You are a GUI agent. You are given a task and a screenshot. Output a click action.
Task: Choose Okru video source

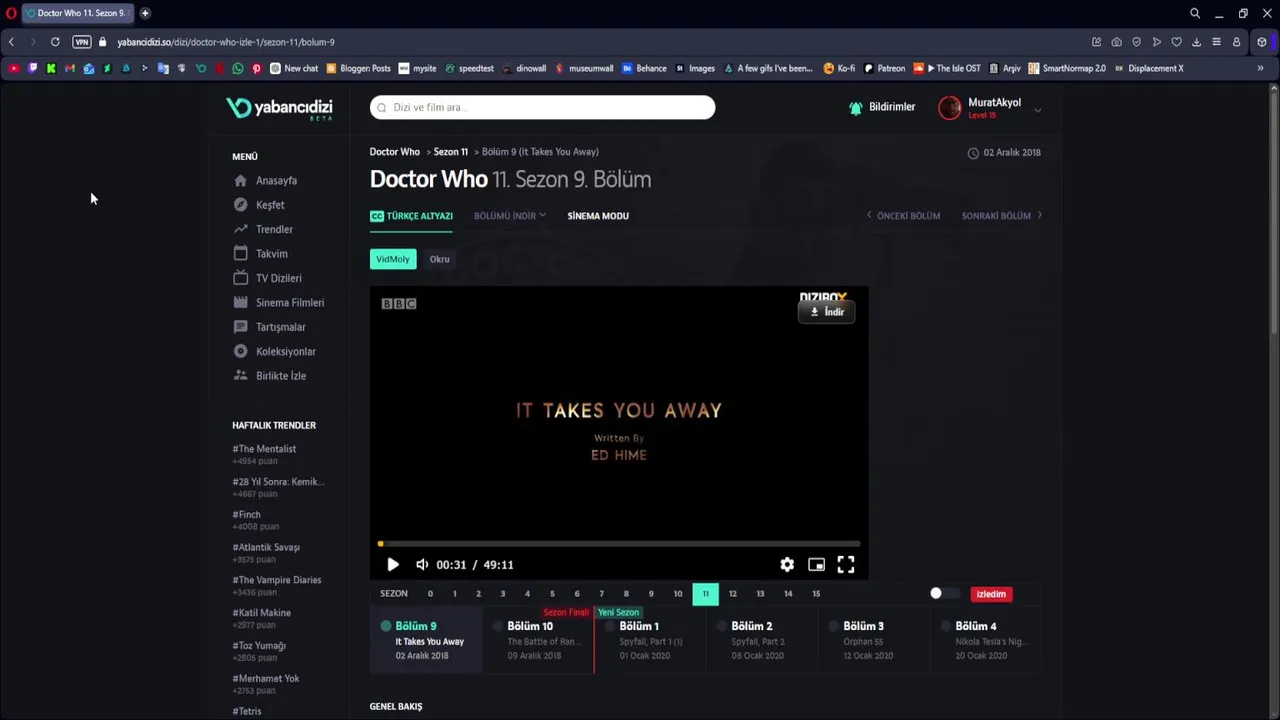[x=440, y=259]
